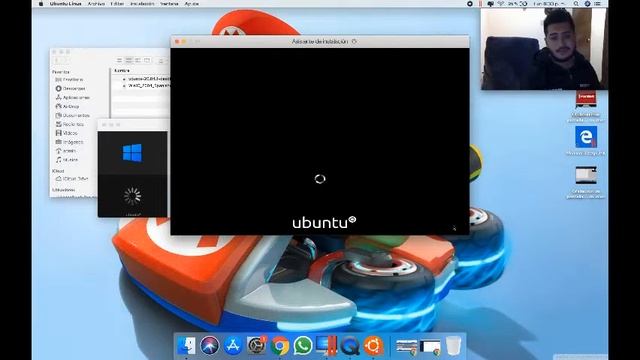The image size is (640, 360).
Task: Minimize the Asistente de instalación window
Action: 184,42
